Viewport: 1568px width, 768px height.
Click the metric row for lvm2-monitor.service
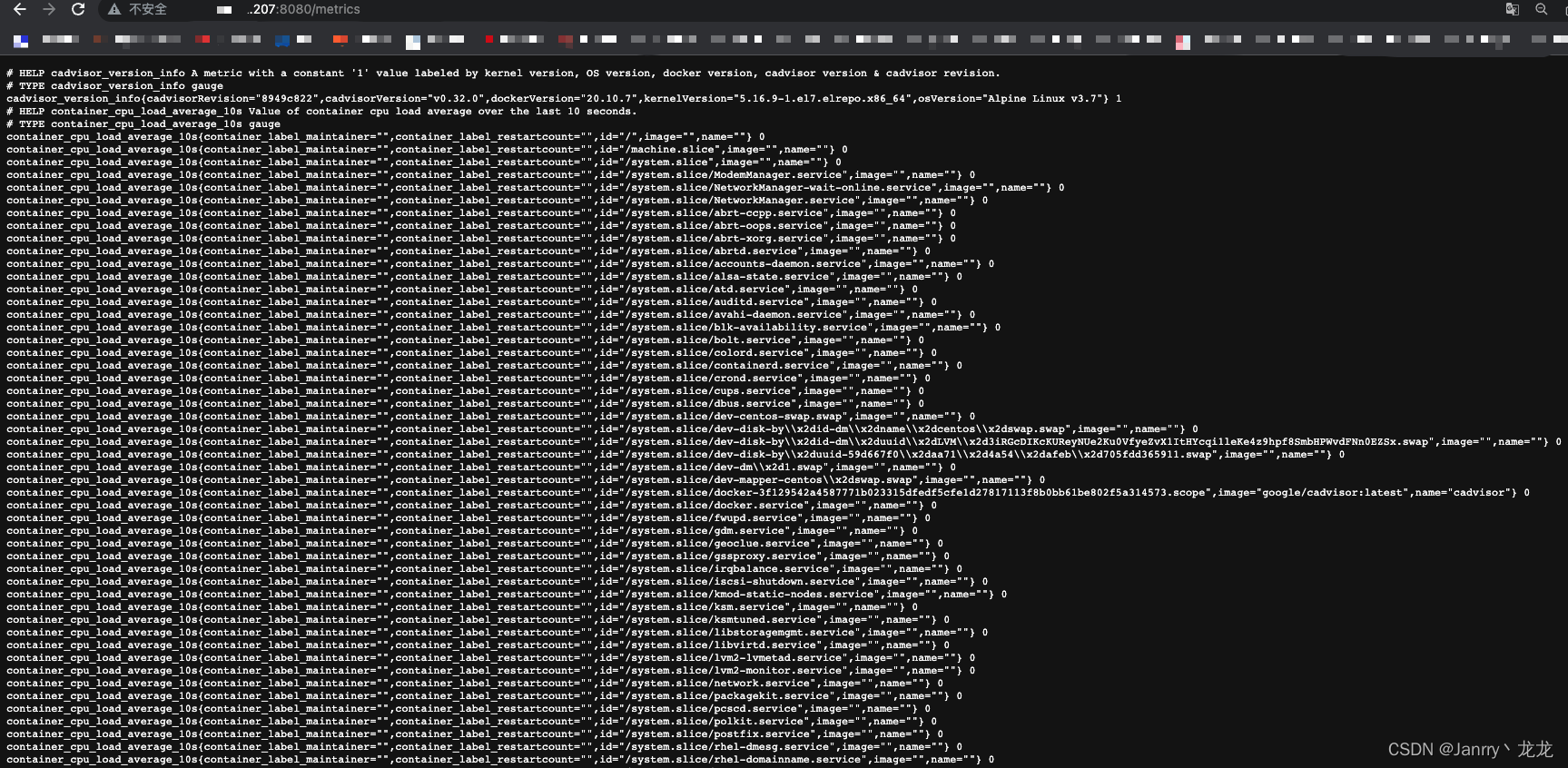tap(490, 671)
